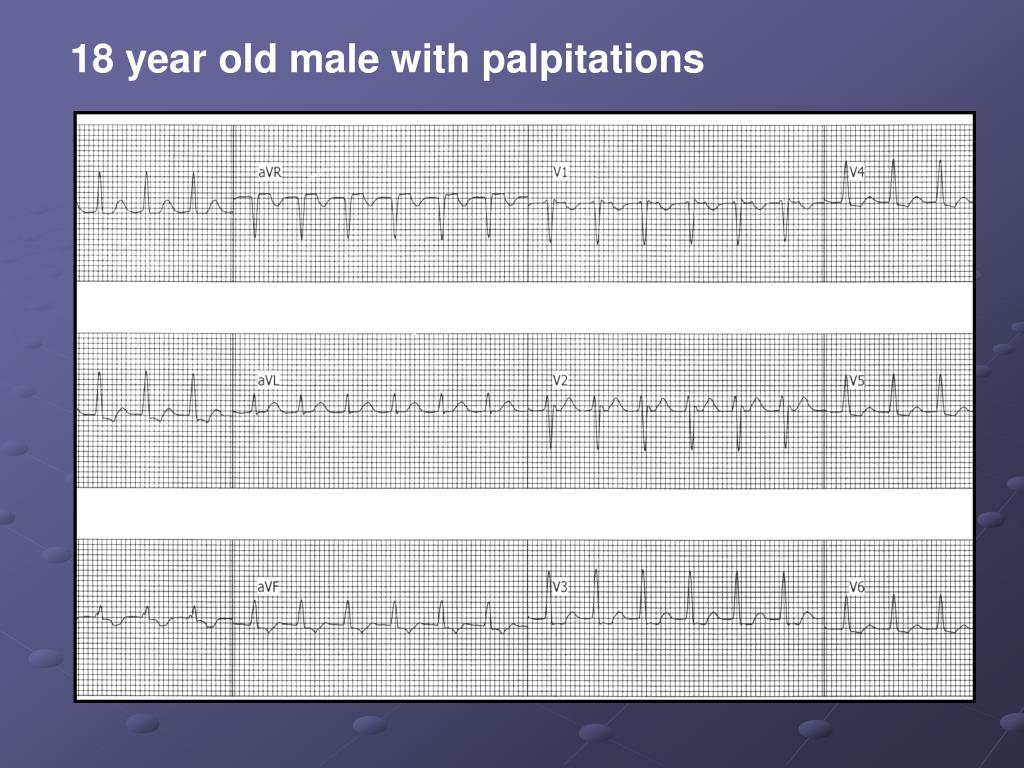Click the V1 lead label
Viewport: 1024px width, 768px height.
pos(560,172)
